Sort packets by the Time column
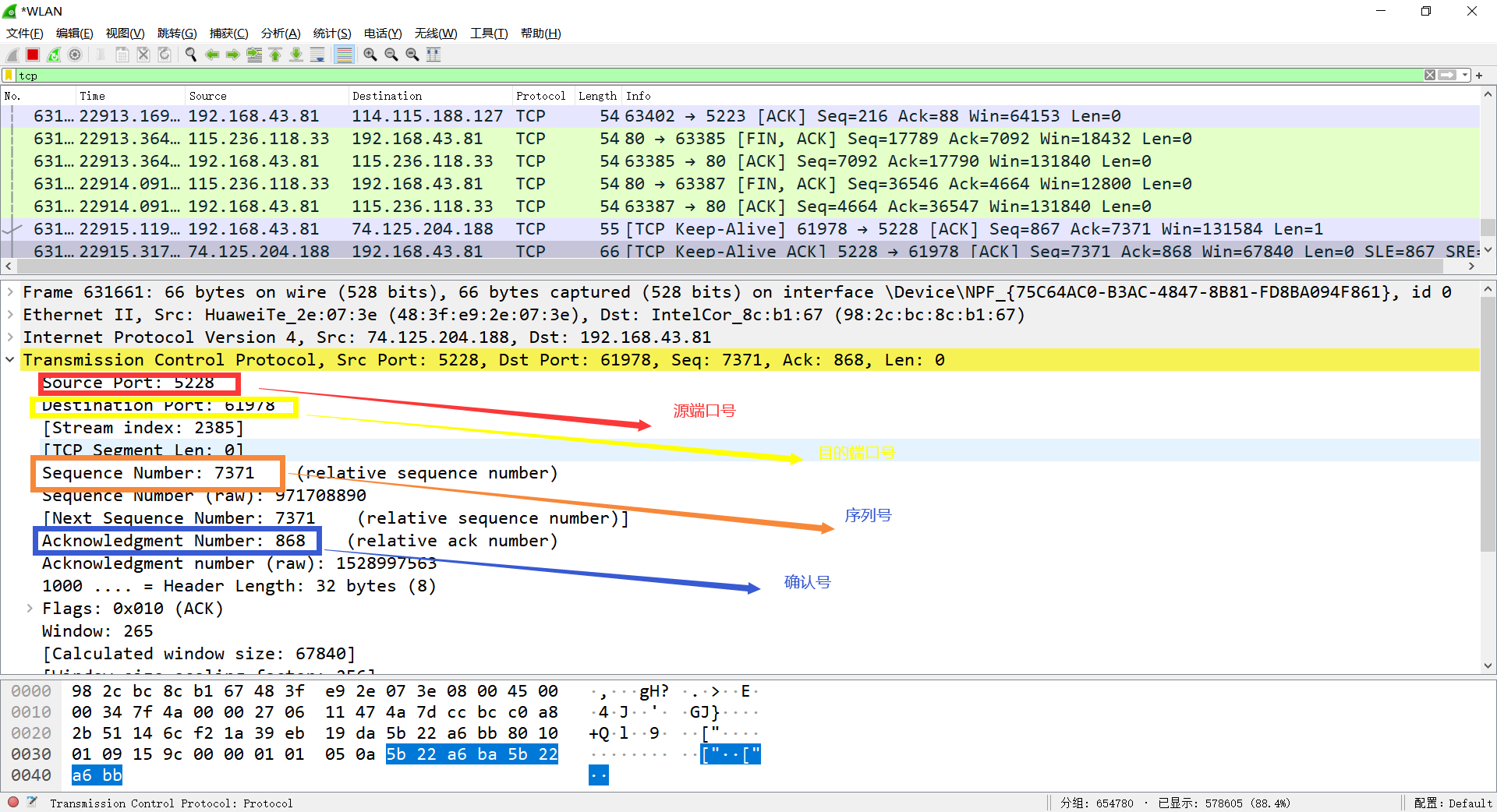Screen dimensions: 1497x812 [129, 96]
